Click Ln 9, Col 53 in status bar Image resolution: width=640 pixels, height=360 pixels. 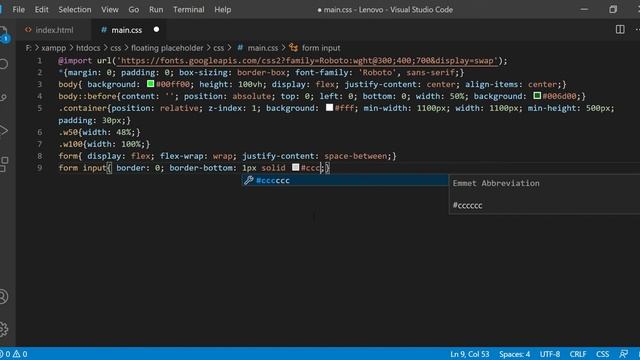(x=469, y=354)
